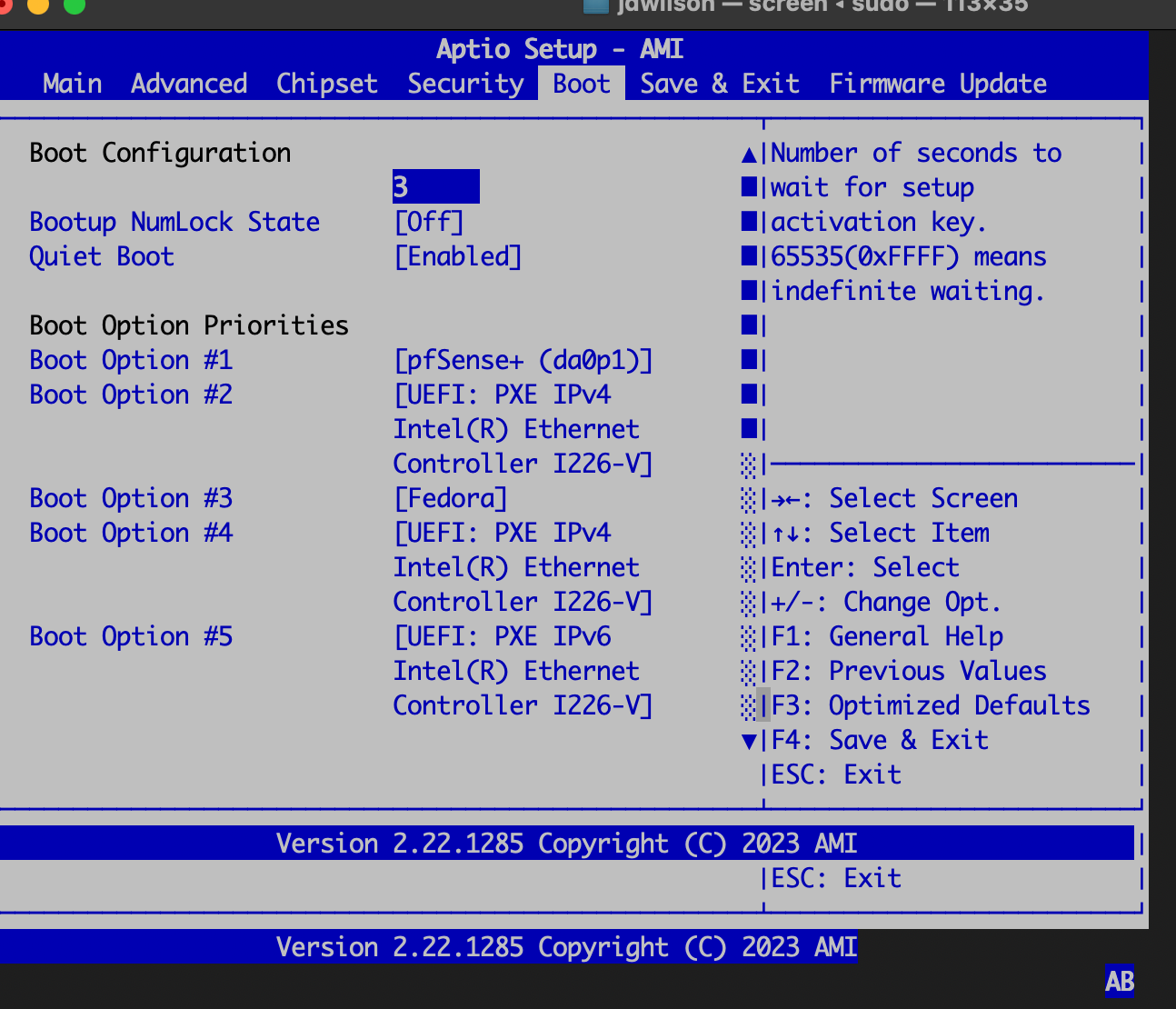Click 'ESC: Exit' below F4 line
Image resolution: width=1176 pixels, height=1009 pixels.
[836, 774]
